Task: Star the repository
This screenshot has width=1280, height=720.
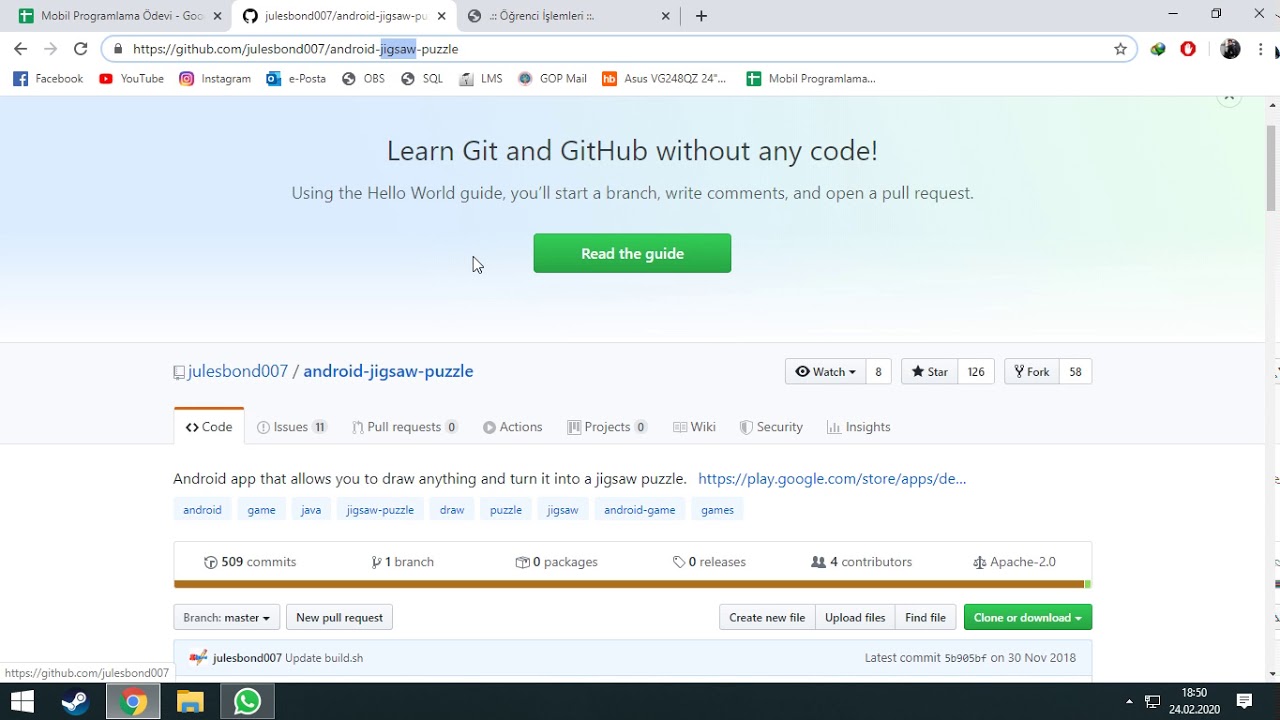Action: click(929, 372)
